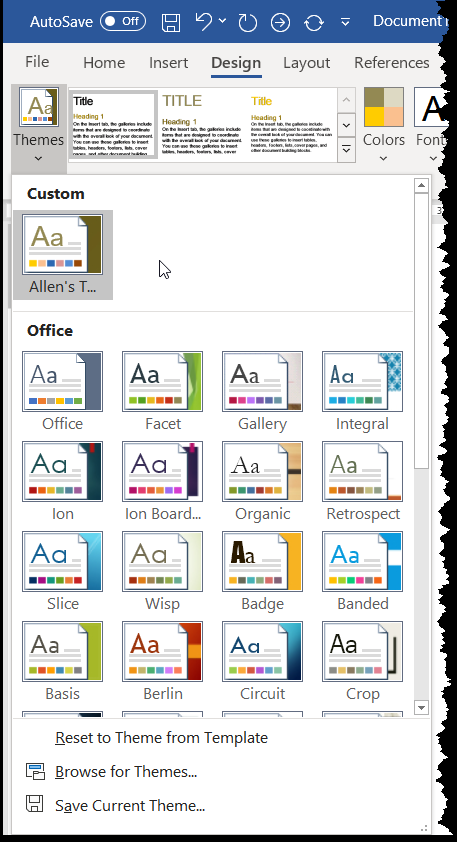
Task: Click Reset to Theme from Template
Action: [161, 738]
